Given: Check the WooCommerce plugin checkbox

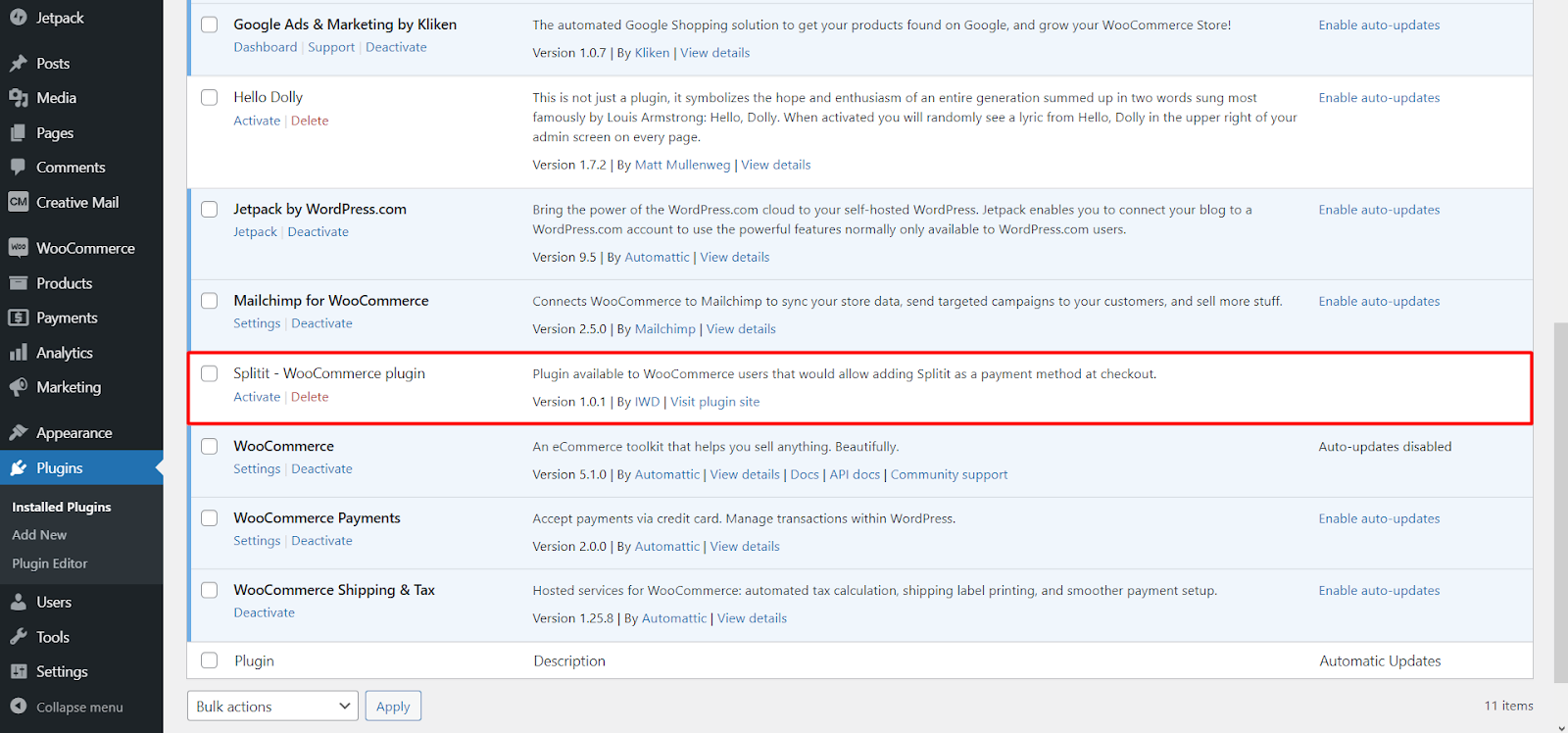Looking at the screenshot, I should coord(210,446).
